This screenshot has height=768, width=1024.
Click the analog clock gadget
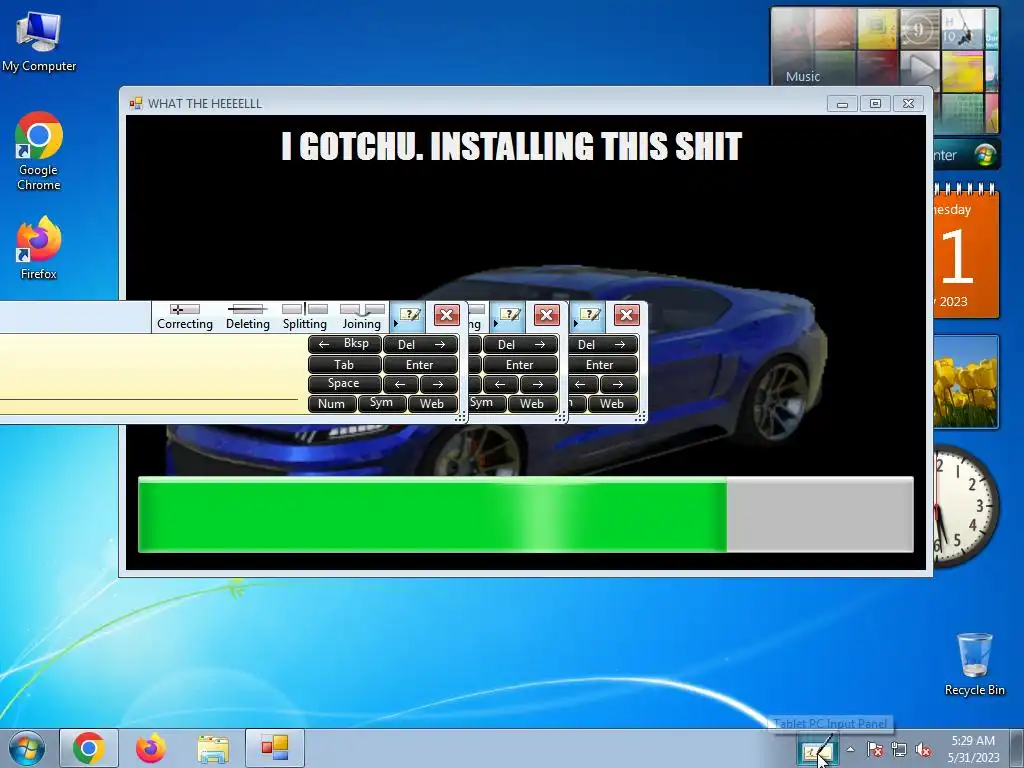click(x=966, y=506)
